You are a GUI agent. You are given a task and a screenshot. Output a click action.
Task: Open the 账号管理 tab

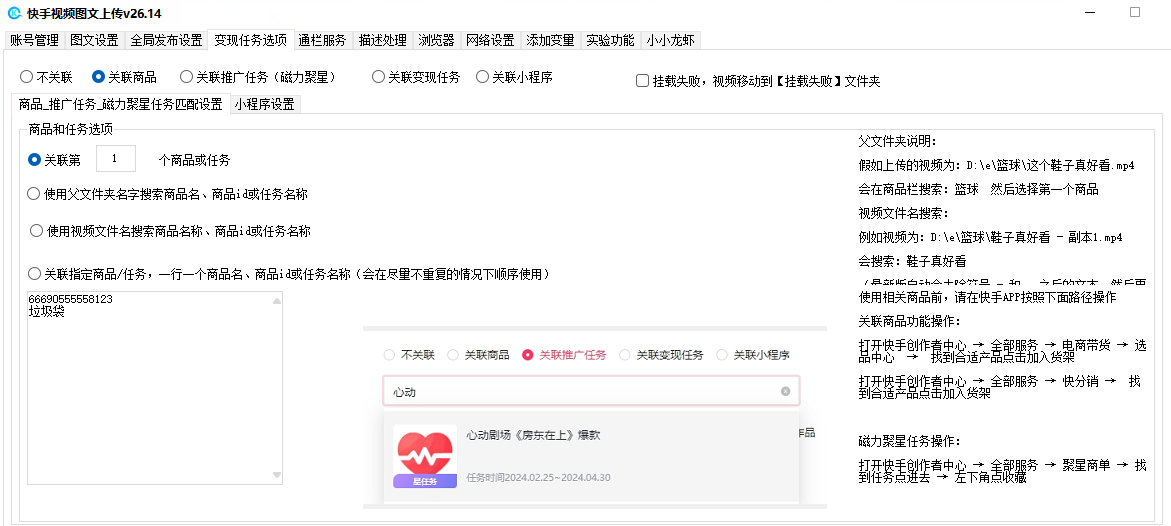(34, 40)
